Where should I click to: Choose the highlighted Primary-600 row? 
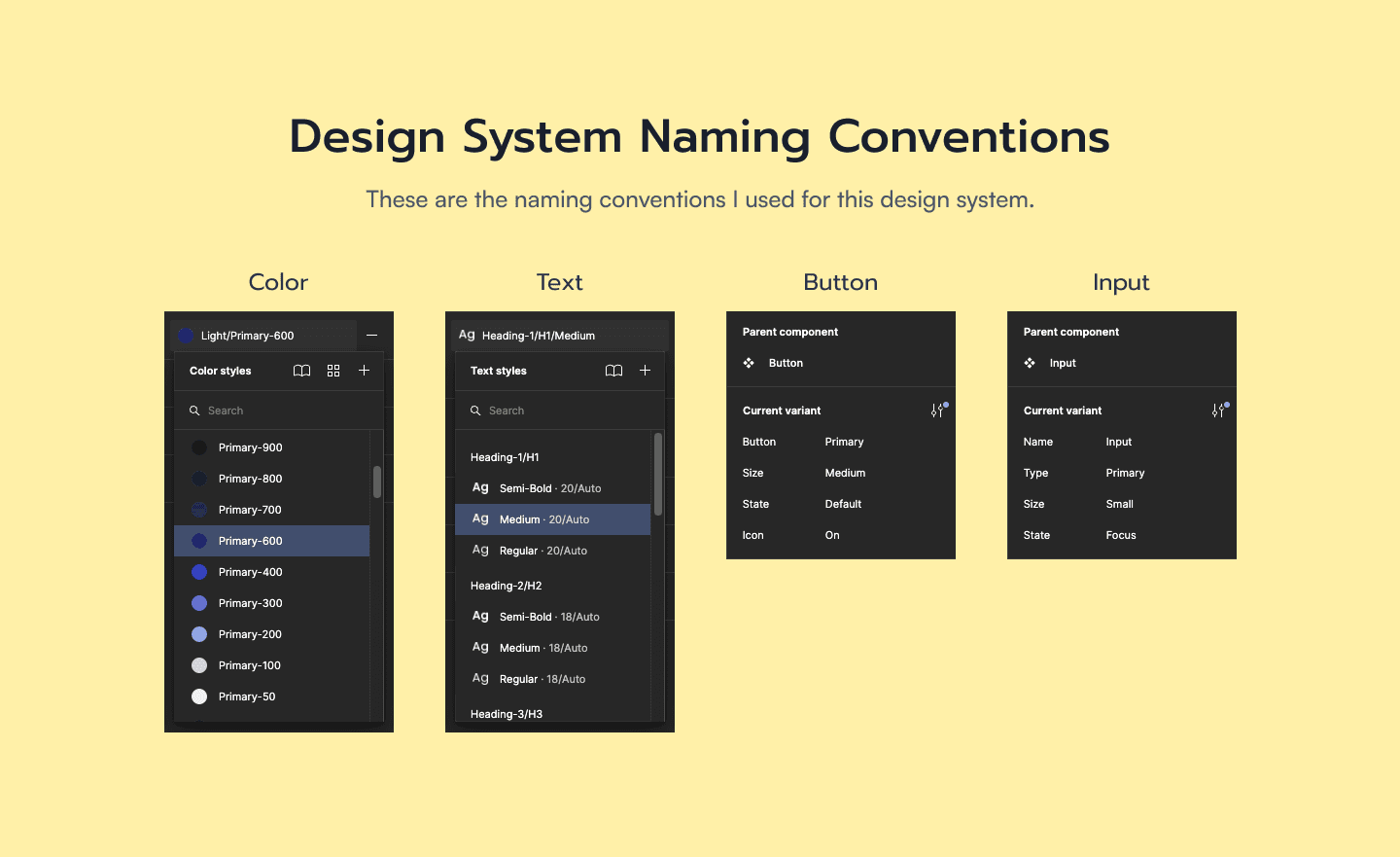click(x=272, y=541)
